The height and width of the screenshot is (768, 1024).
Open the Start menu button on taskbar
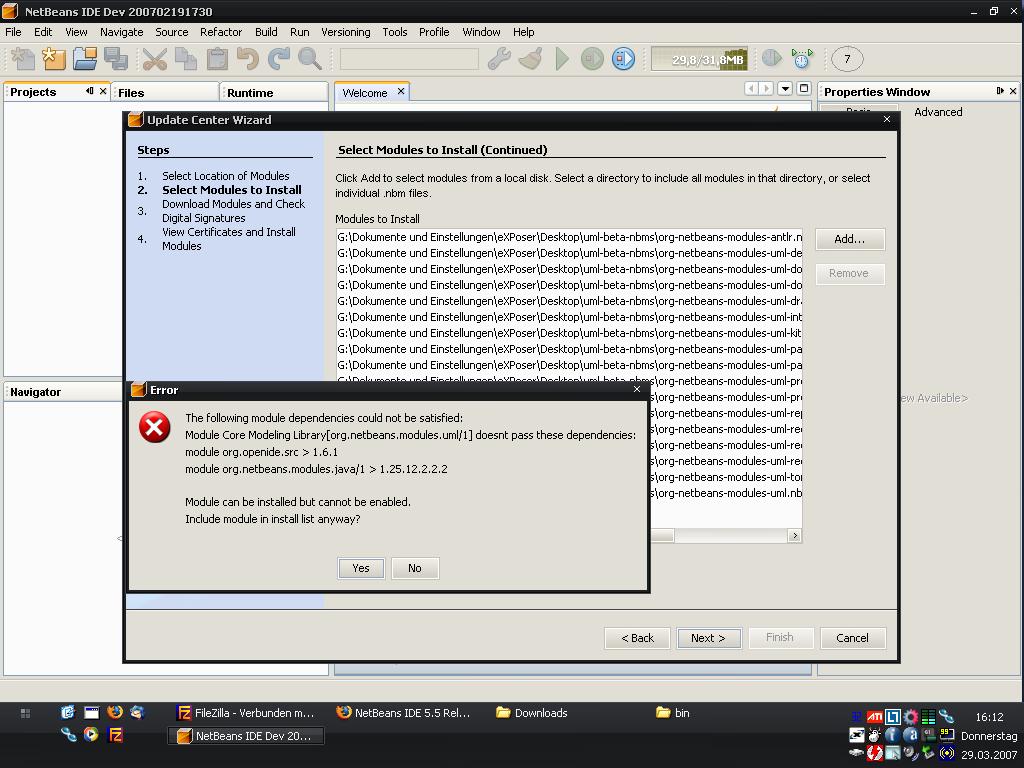pos(25,713)
